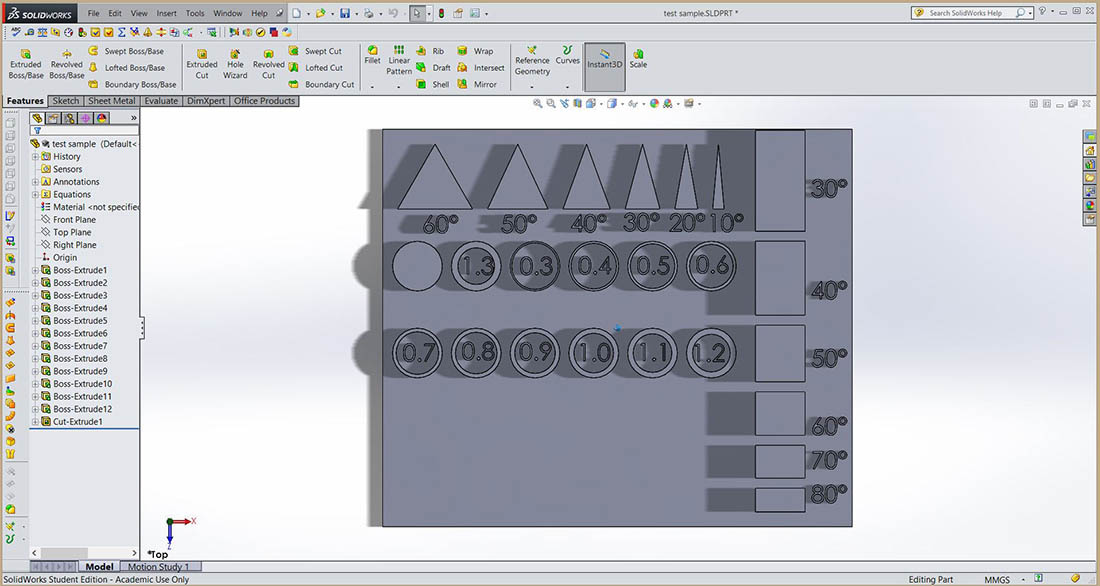Select the Rib feature tool
Screen dimensions: 1100x586
pyautogui.click(x=430, y=51)
